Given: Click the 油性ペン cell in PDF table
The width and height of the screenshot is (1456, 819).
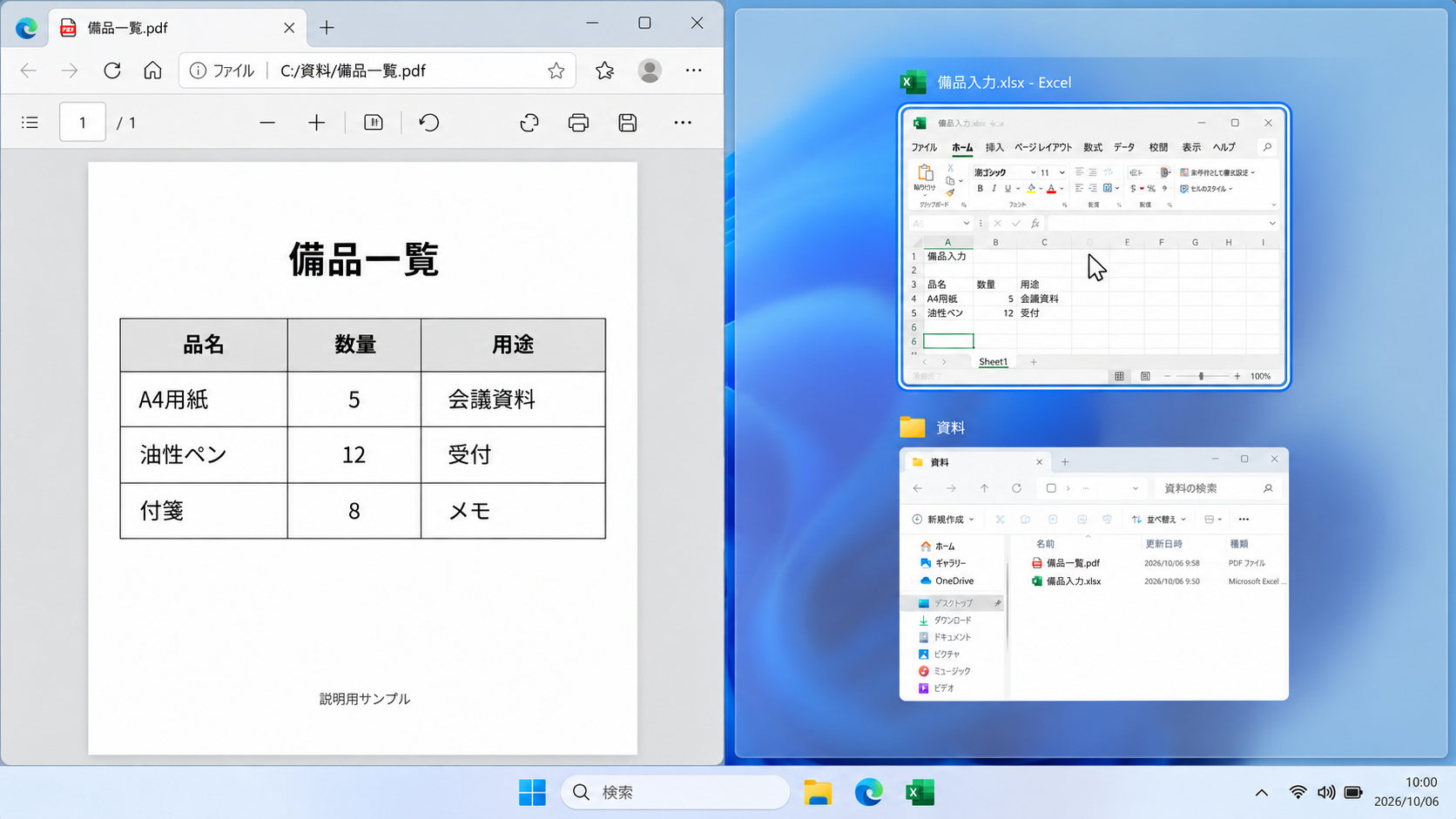Looking at the screenshot, I should pos(204,454).
